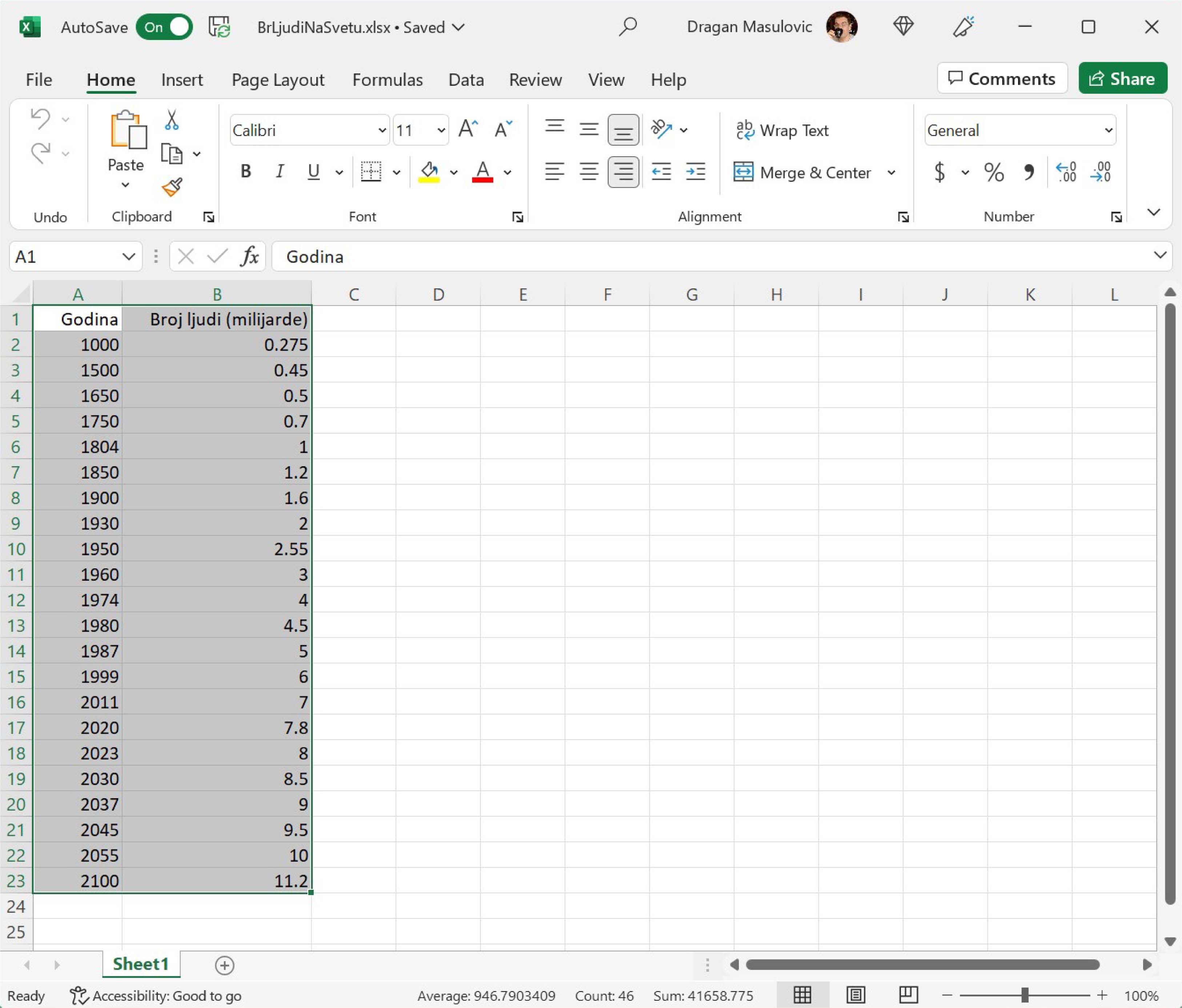The height and width of the screenshot is (1008, 1182).
Task: Toggle Bold formatting
Action: 246,172
